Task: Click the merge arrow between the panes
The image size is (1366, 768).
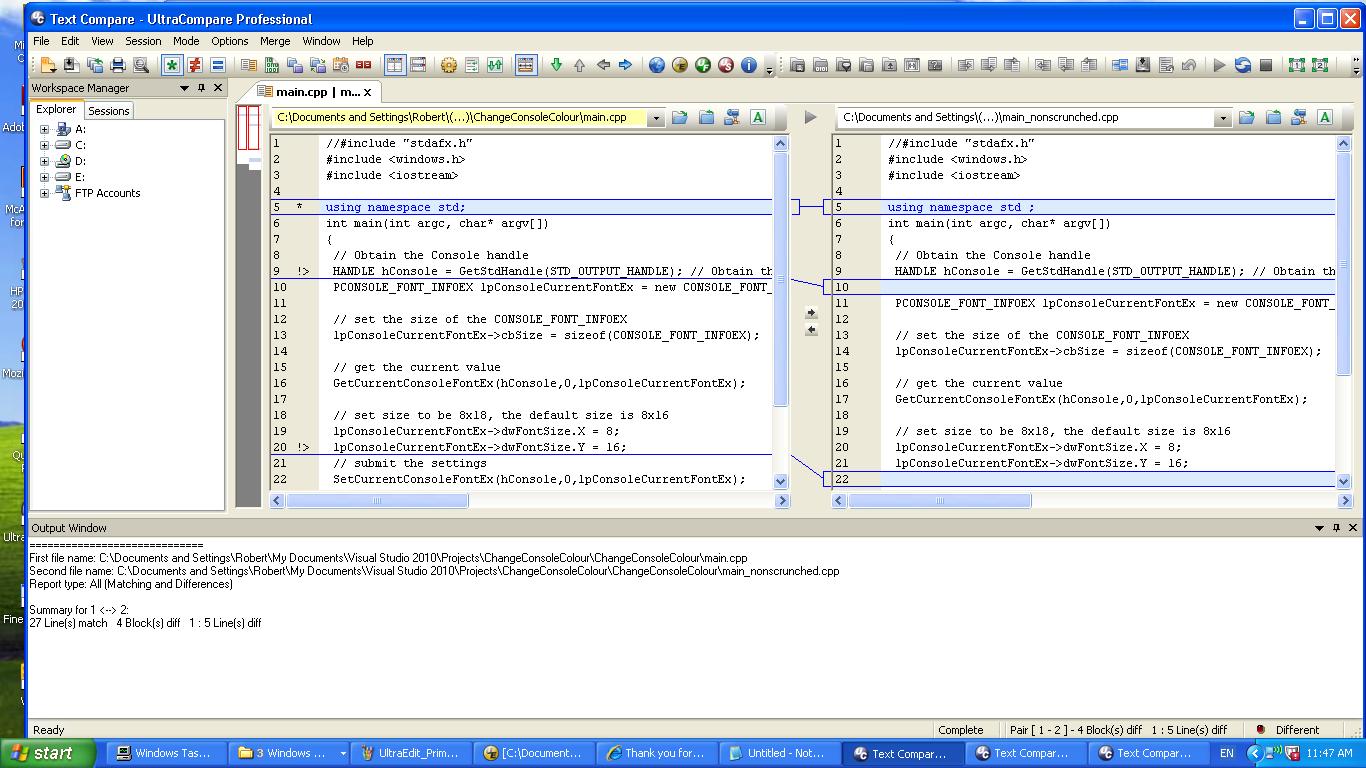Action: tap(811, 312)
